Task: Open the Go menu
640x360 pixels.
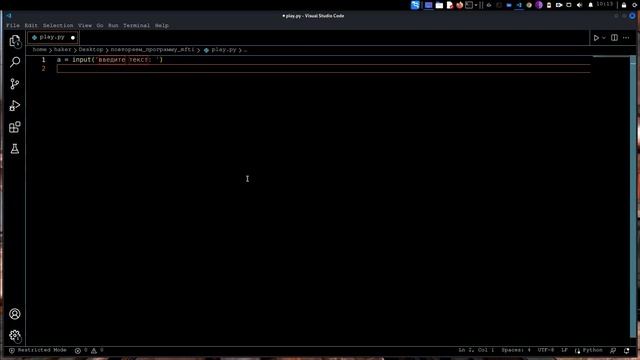Action: pos(100,25)
